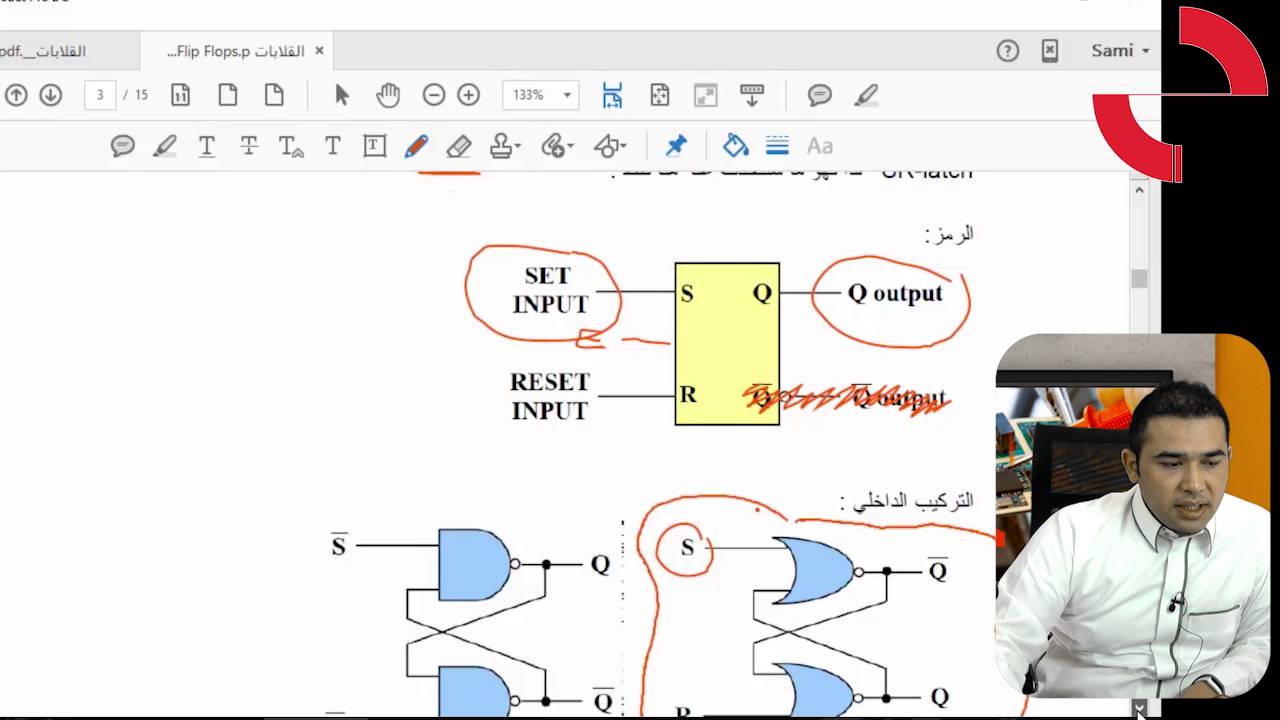Select the Eraser tool
The width and height of the screenshot is (1280, 720).
coord(458,146)
